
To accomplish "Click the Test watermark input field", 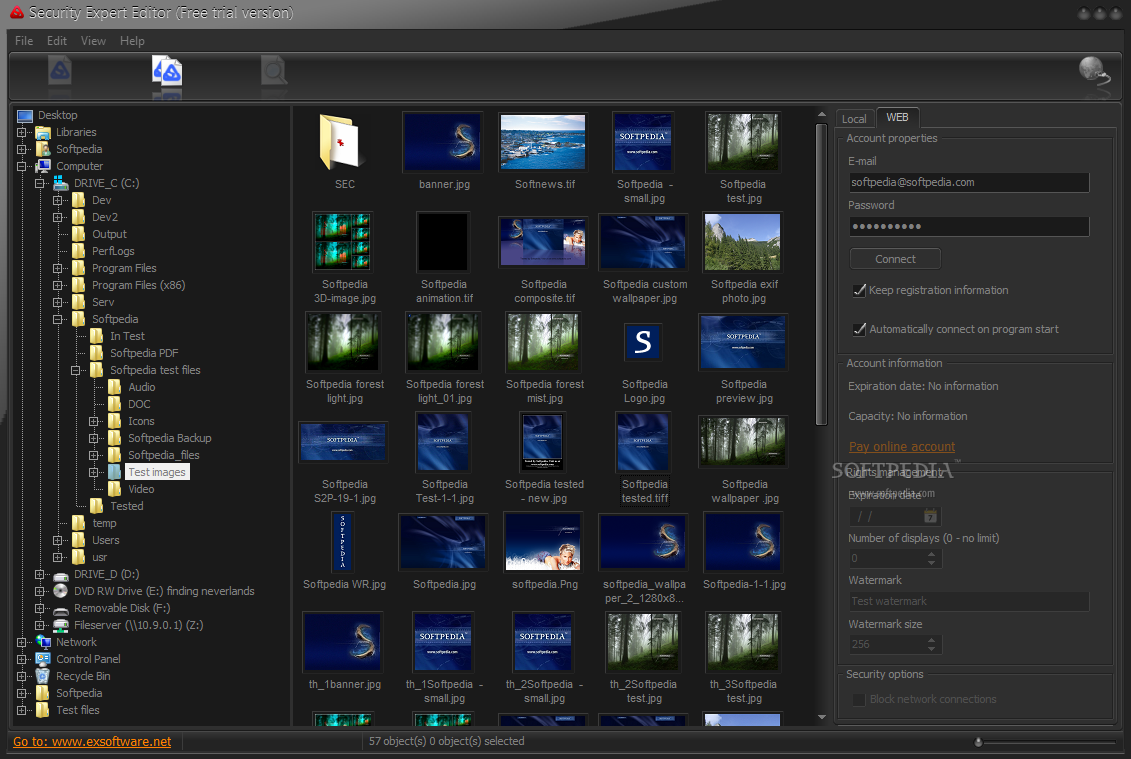I will (969, 602).
